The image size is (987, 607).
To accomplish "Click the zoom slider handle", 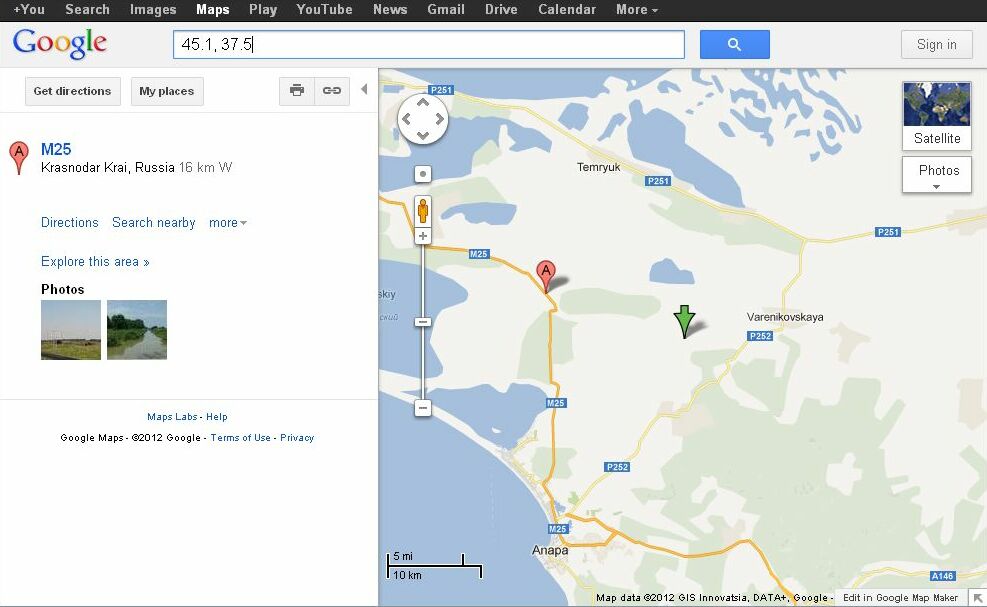I will click(x=423, y=322).
